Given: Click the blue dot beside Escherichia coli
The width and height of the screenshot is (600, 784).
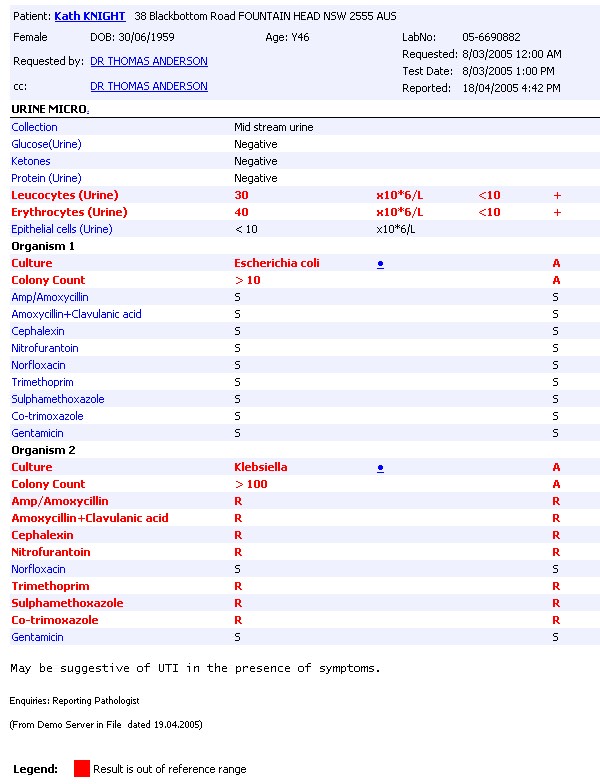Looking at the screenshot, I should pyautogui.click(x=381, y=264).
